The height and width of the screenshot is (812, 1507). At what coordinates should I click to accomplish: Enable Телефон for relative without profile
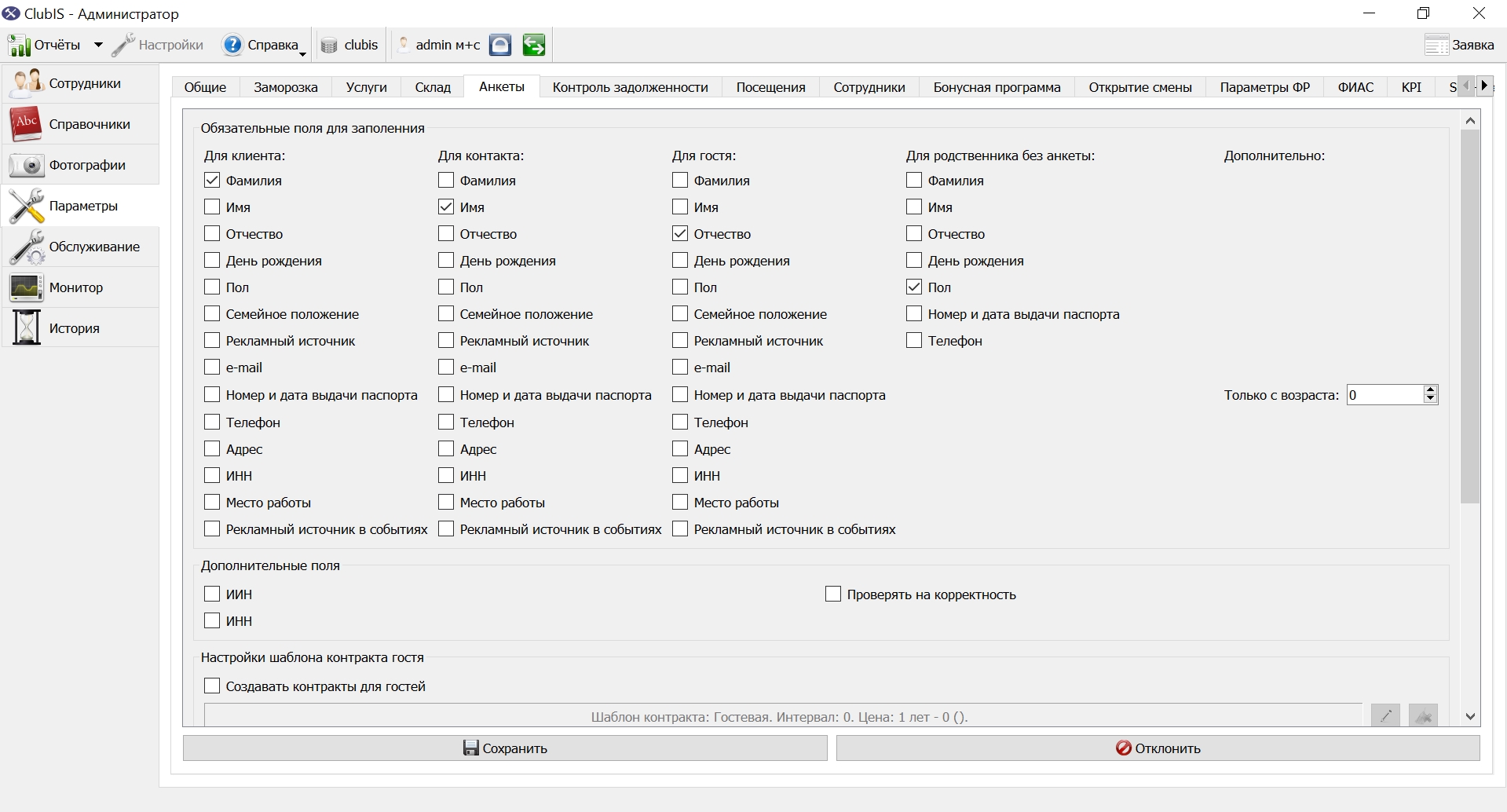point(914,340)
